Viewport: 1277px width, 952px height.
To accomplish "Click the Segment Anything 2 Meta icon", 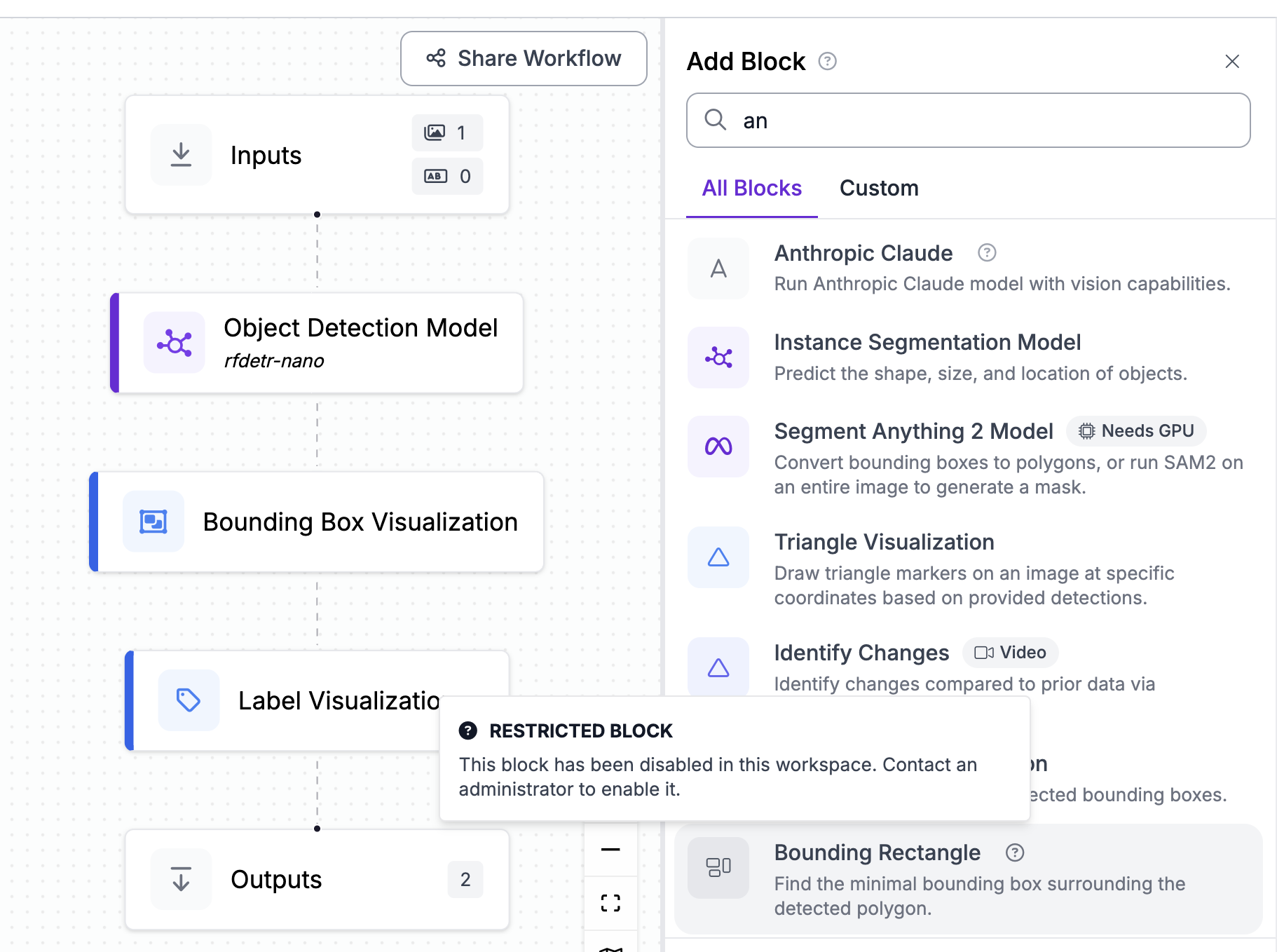I will pyautogui.click(x=718, y=447).
